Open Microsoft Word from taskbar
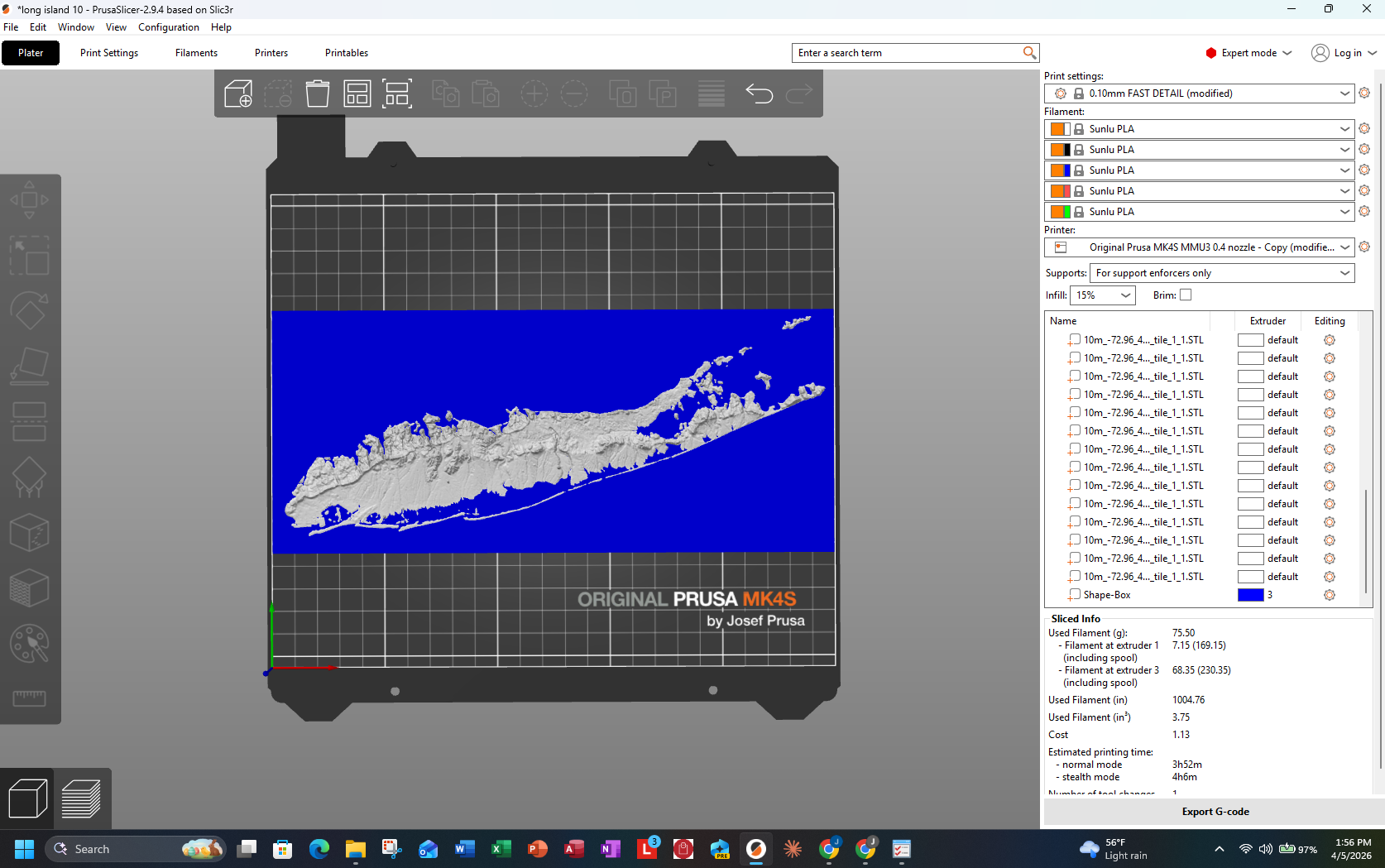 click(464, 849)
